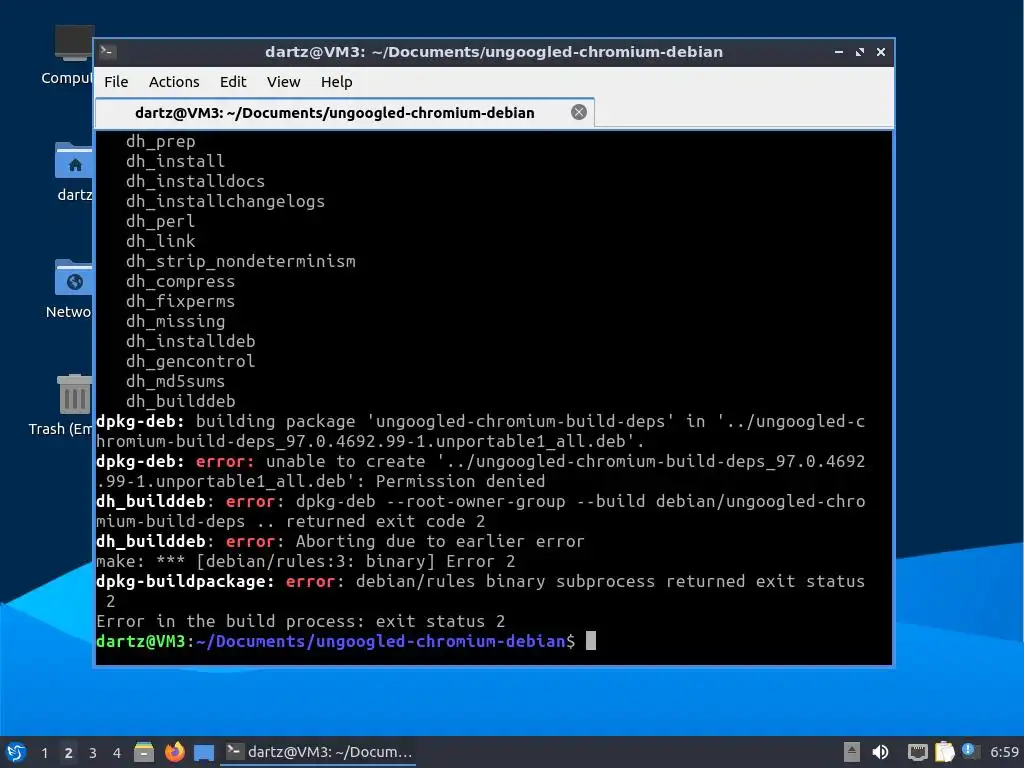1024x768 pixels.
Task: Click 'Aborting due to earlier error' text
Action: pyautogui.click(x=440, y=541)
